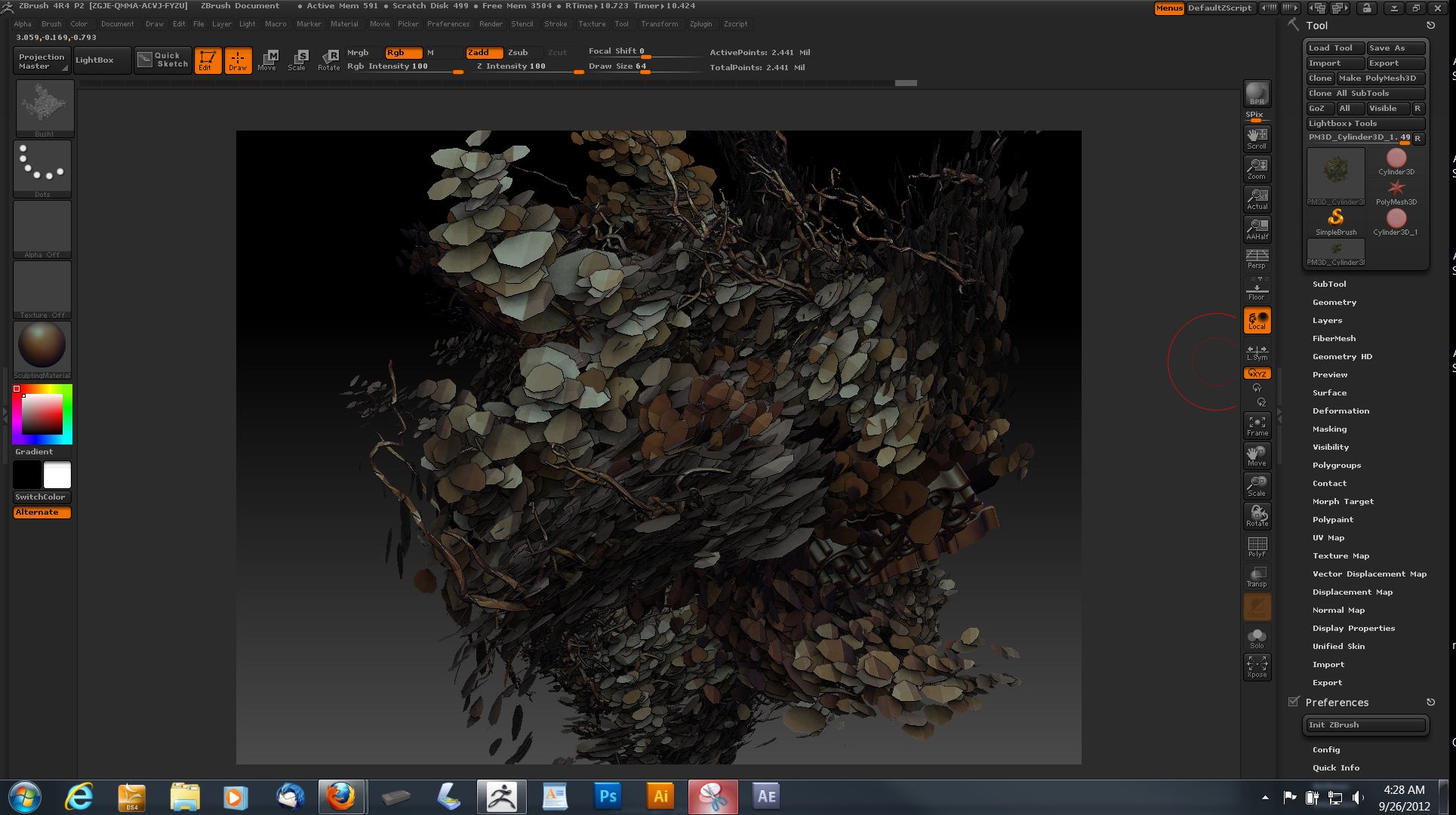
Task: Click the Xpose icon
Action: tap(1257, 666)
